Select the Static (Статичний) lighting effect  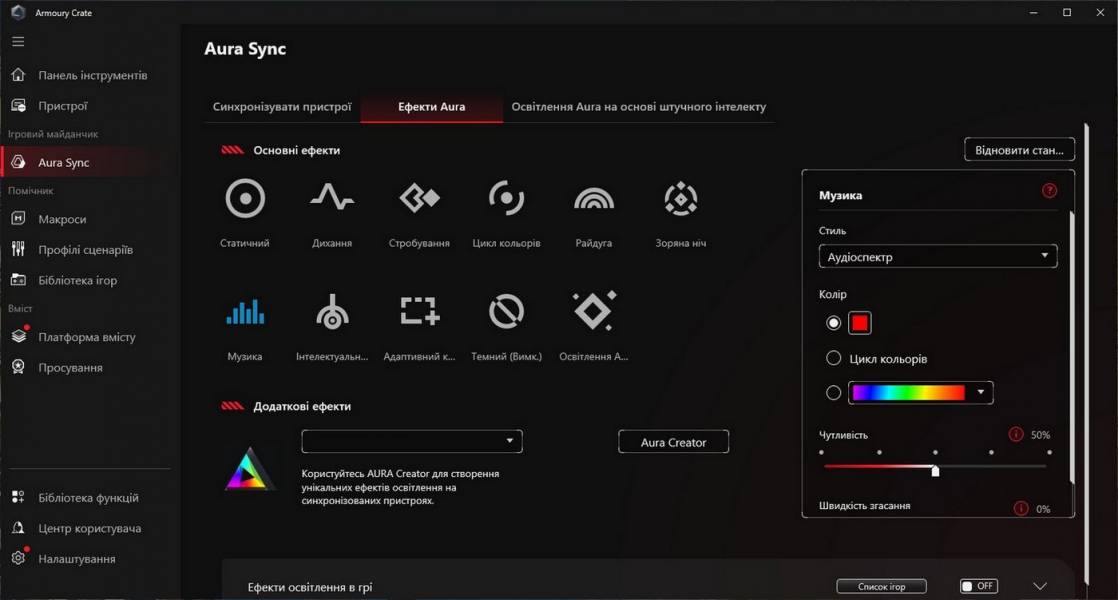tap(245, 198)
